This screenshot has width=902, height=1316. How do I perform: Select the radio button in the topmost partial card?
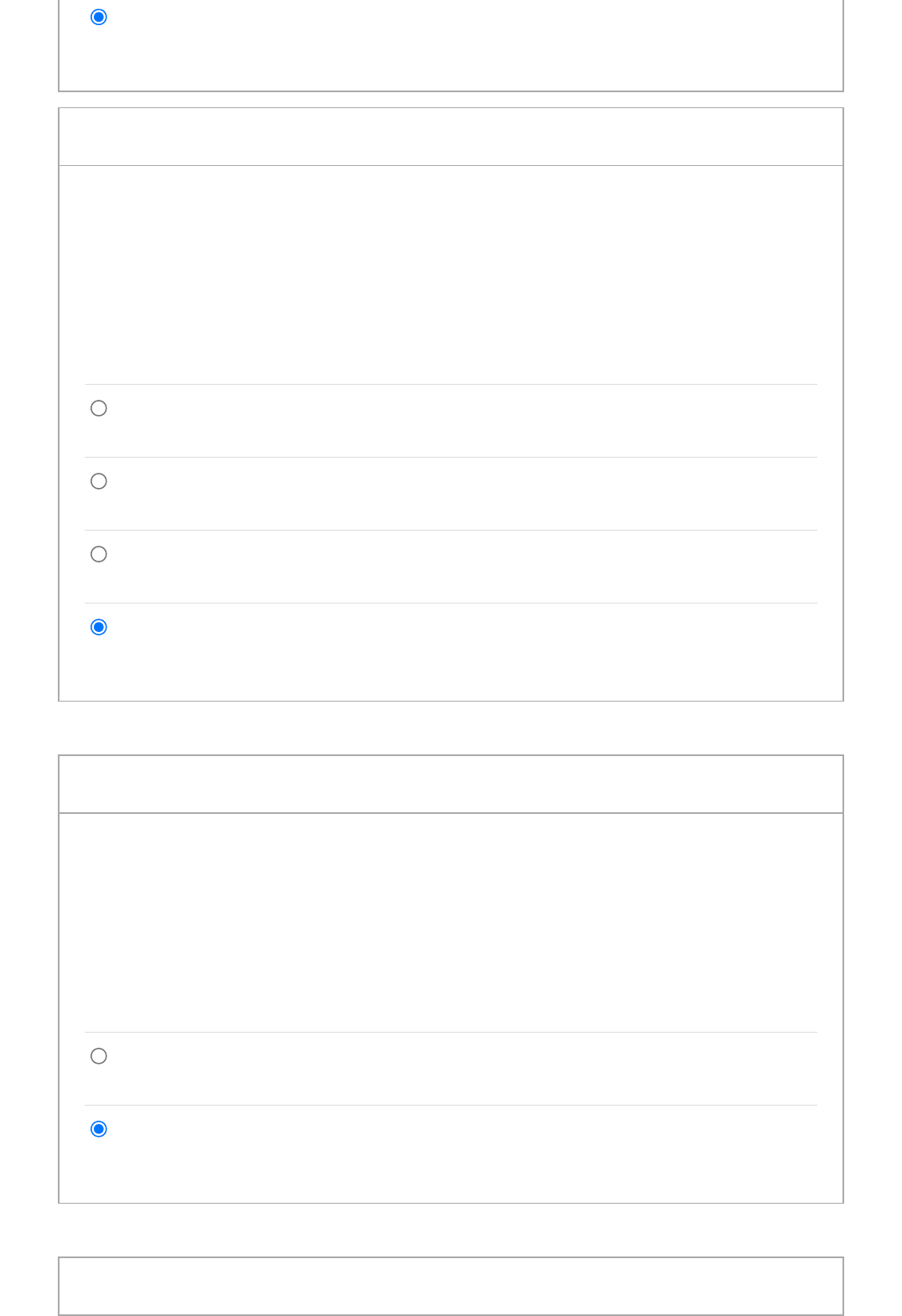(99, 17)
